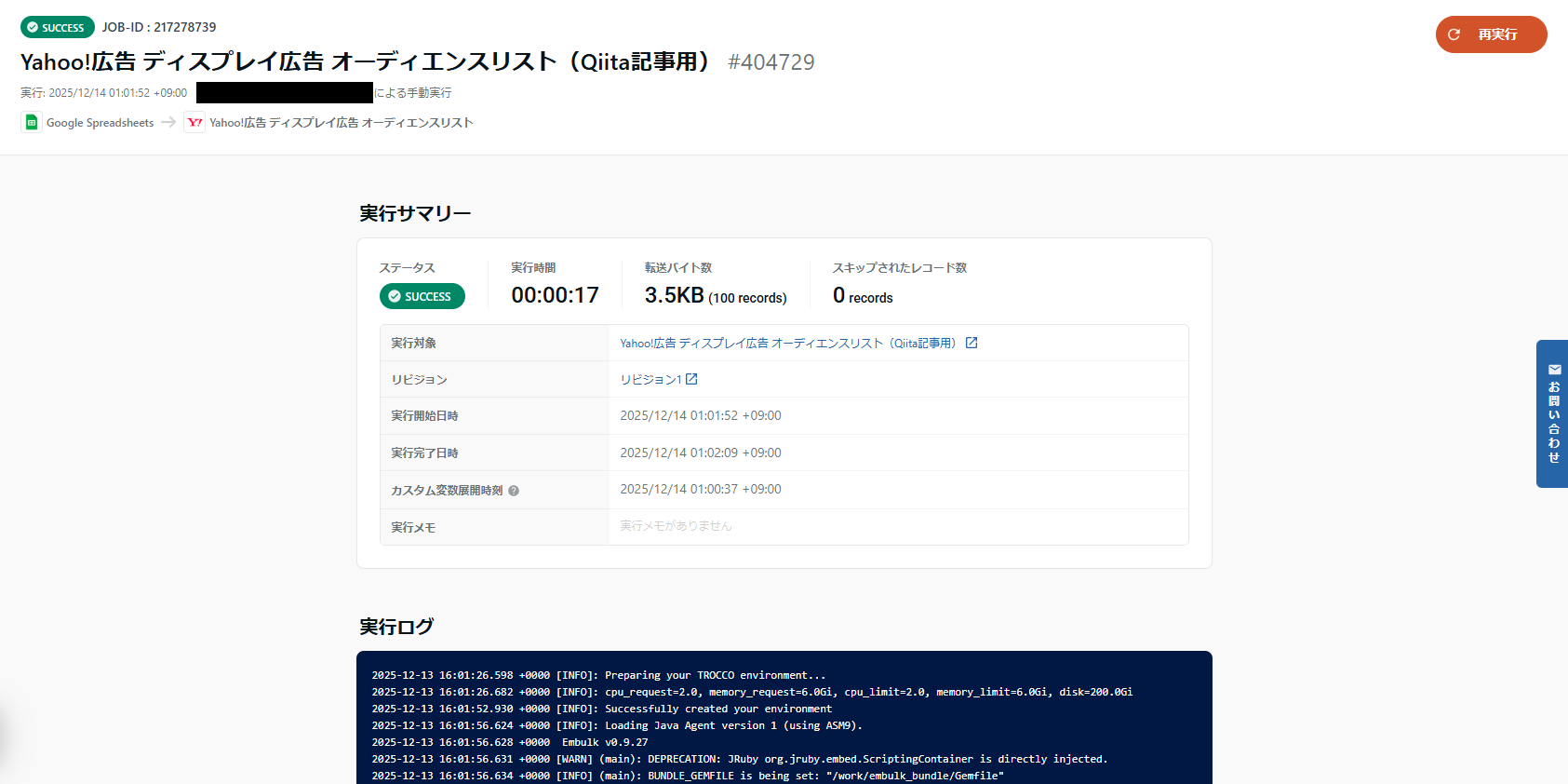Click the 再実行 rerun button
This screenshot has height=784, width=1568.
(x=1491, y=34)
